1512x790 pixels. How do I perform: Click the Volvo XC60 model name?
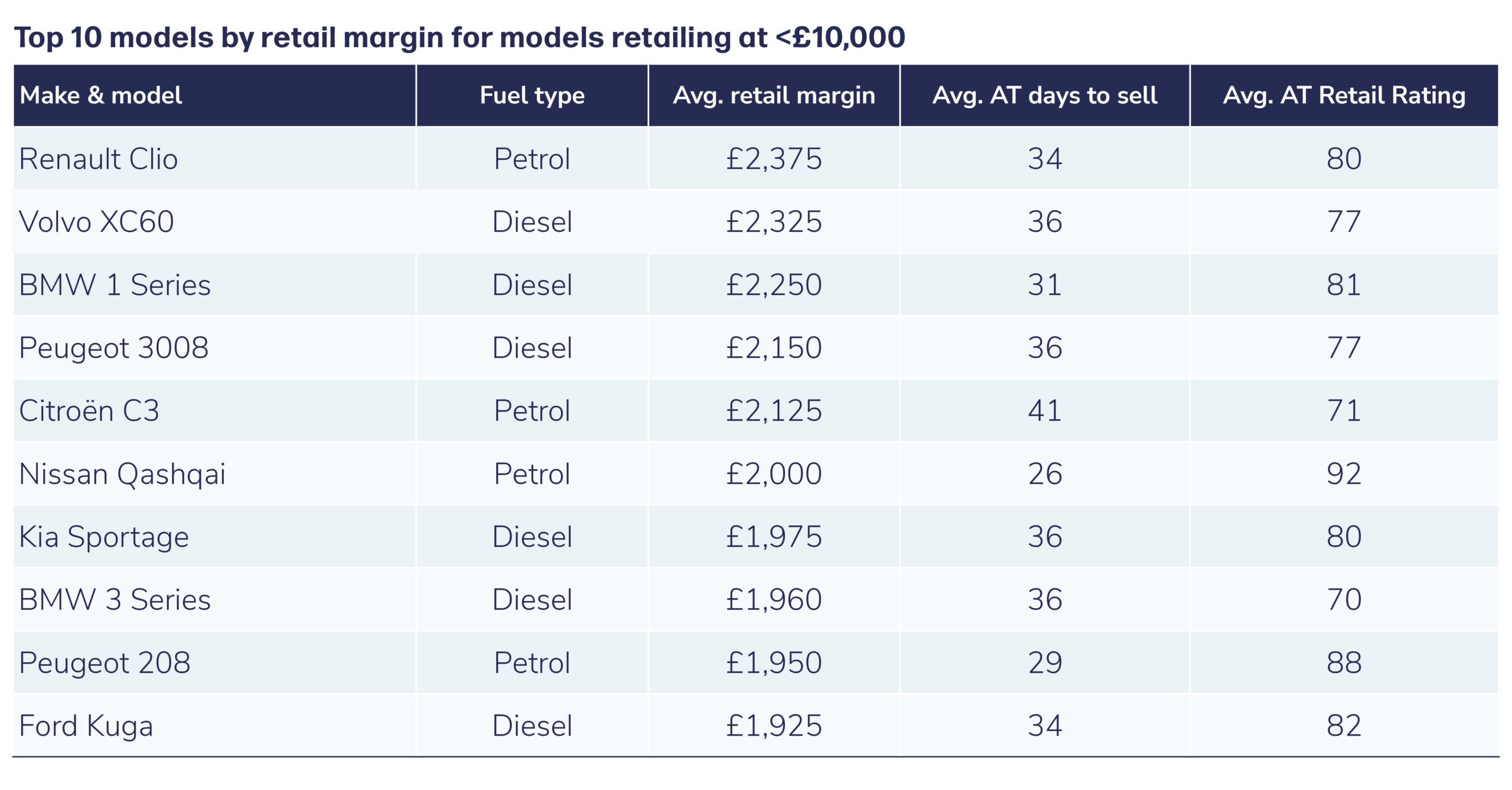[x=97, y=222]
